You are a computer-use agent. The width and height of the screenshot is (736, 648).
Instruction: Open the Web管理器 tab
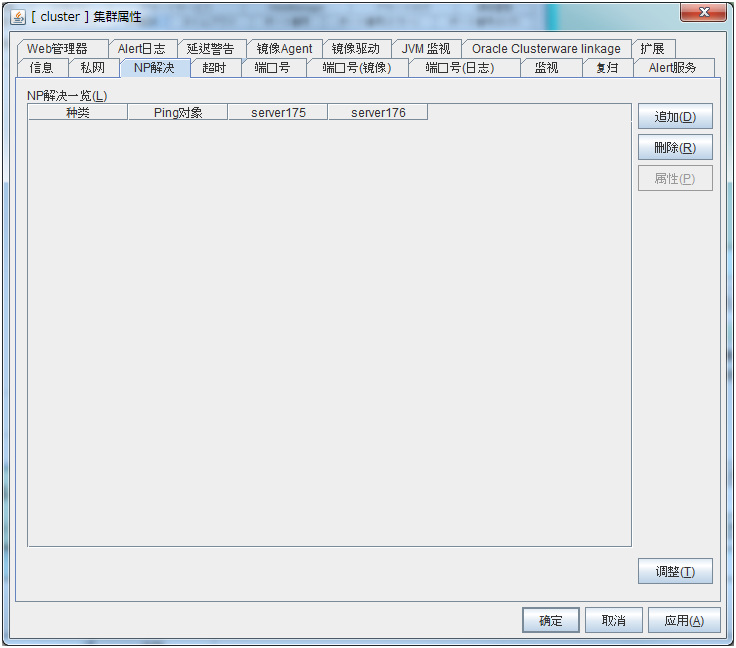[x=57, y=48]
